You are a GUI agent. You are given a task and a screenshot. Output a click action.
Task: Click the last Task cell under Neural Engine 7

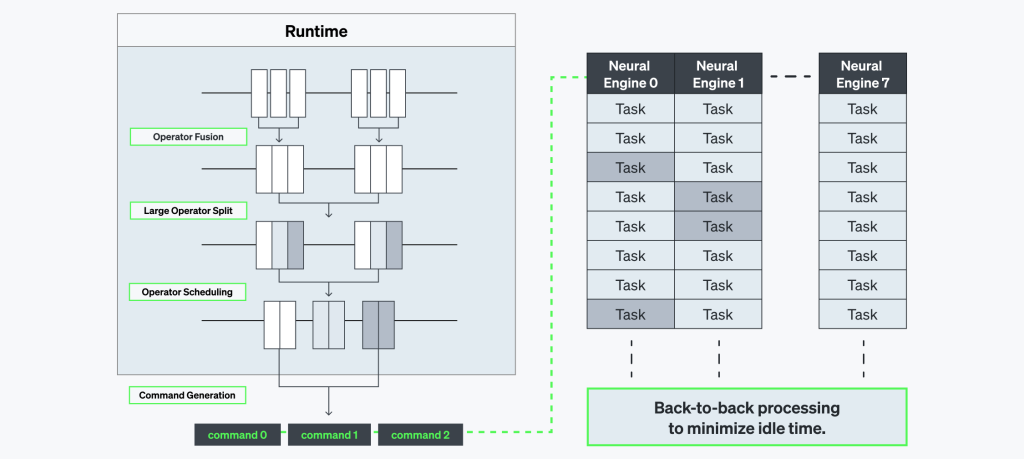(862, 314)
